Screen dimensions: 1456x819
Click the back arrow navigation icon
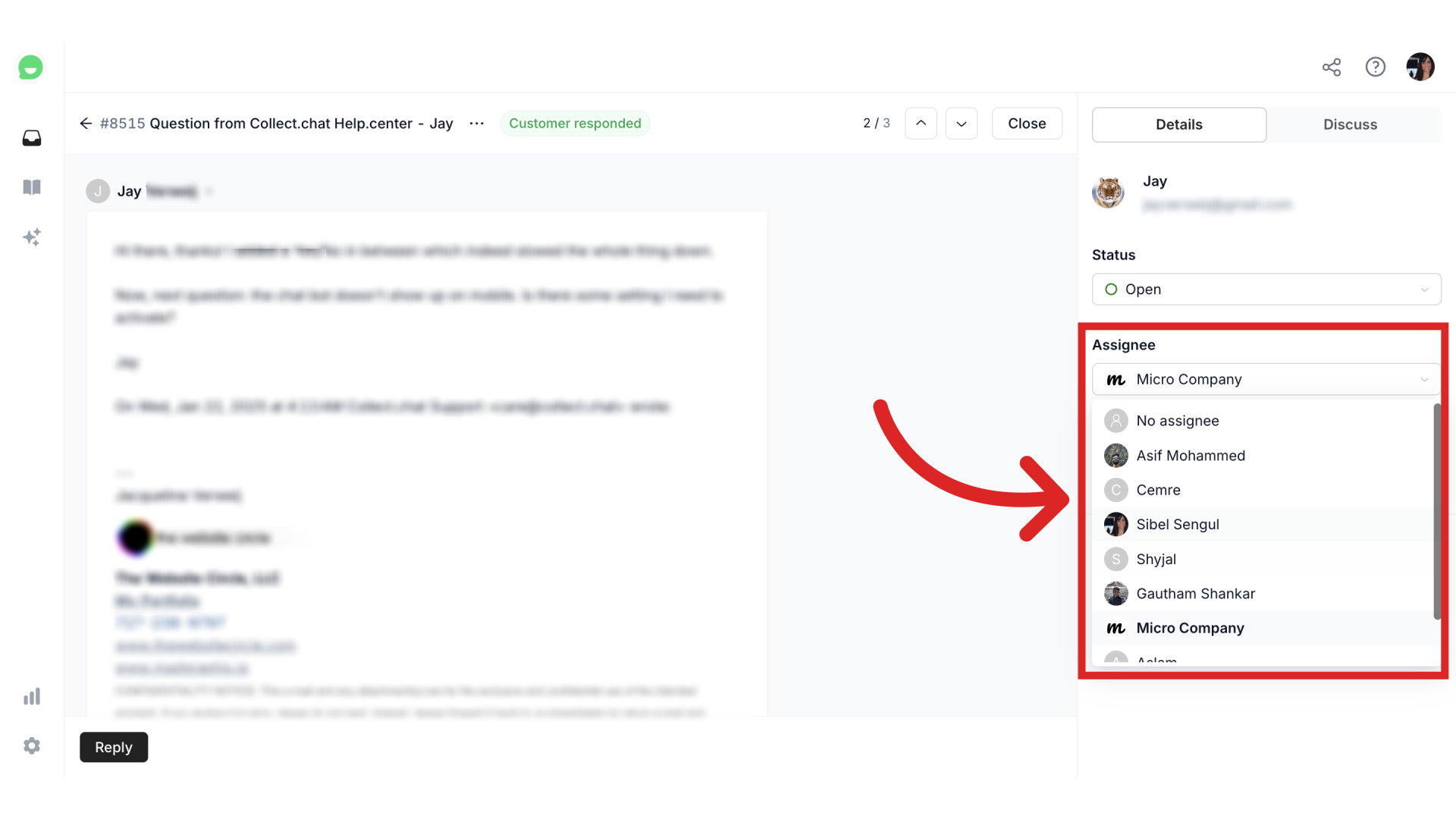[x=86, y=122]
